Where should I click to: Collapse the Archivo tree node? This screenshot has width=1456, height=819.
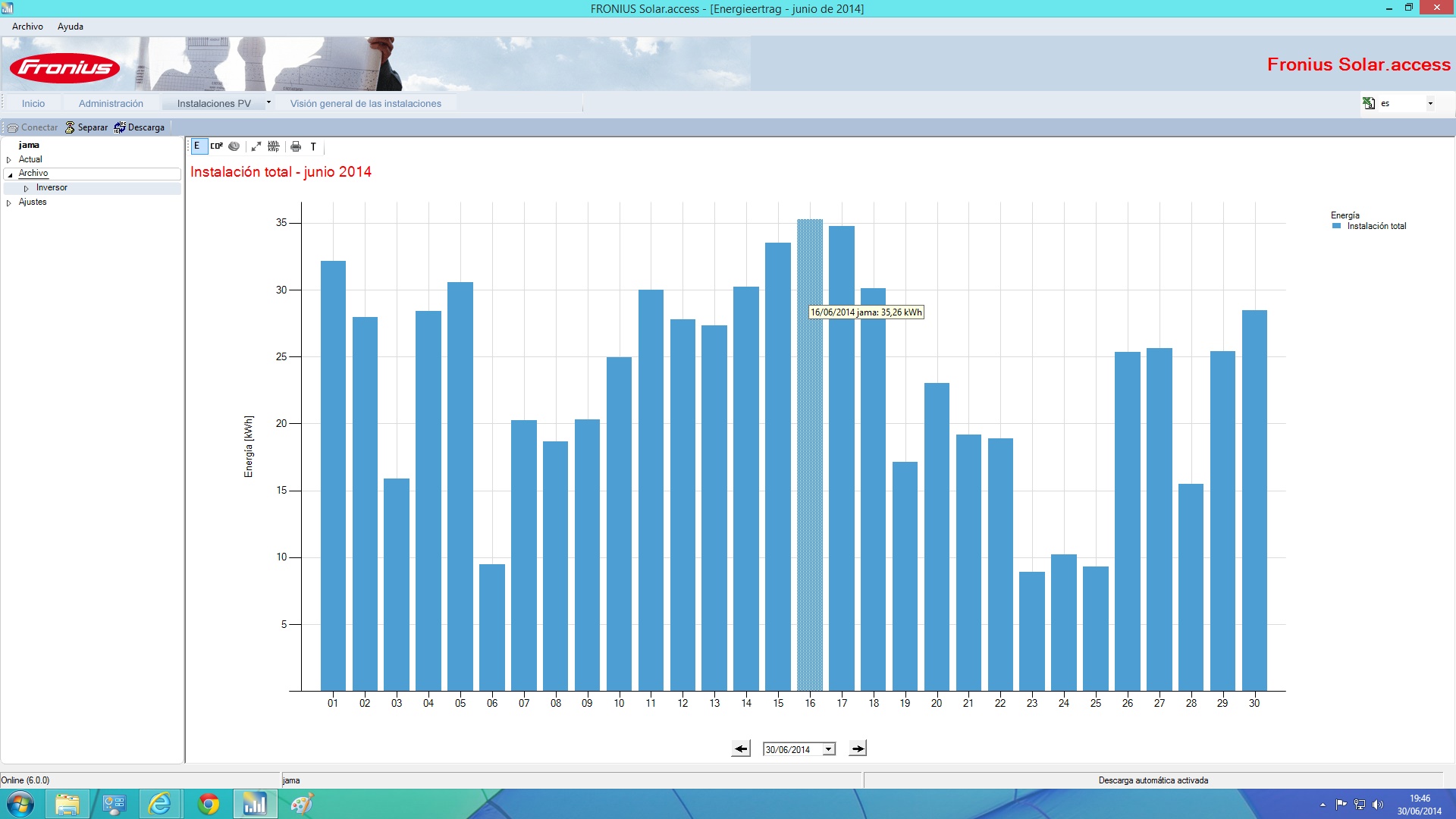[10, 174]
